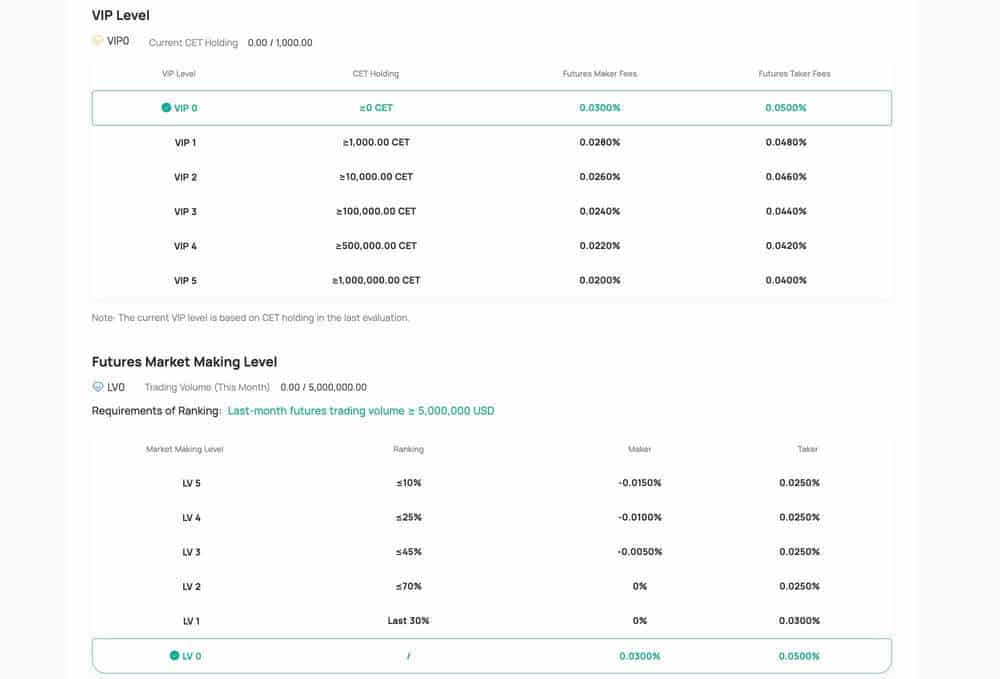Select the LV 5 market making row label
1000x679 pixels.
click(191, 483)
